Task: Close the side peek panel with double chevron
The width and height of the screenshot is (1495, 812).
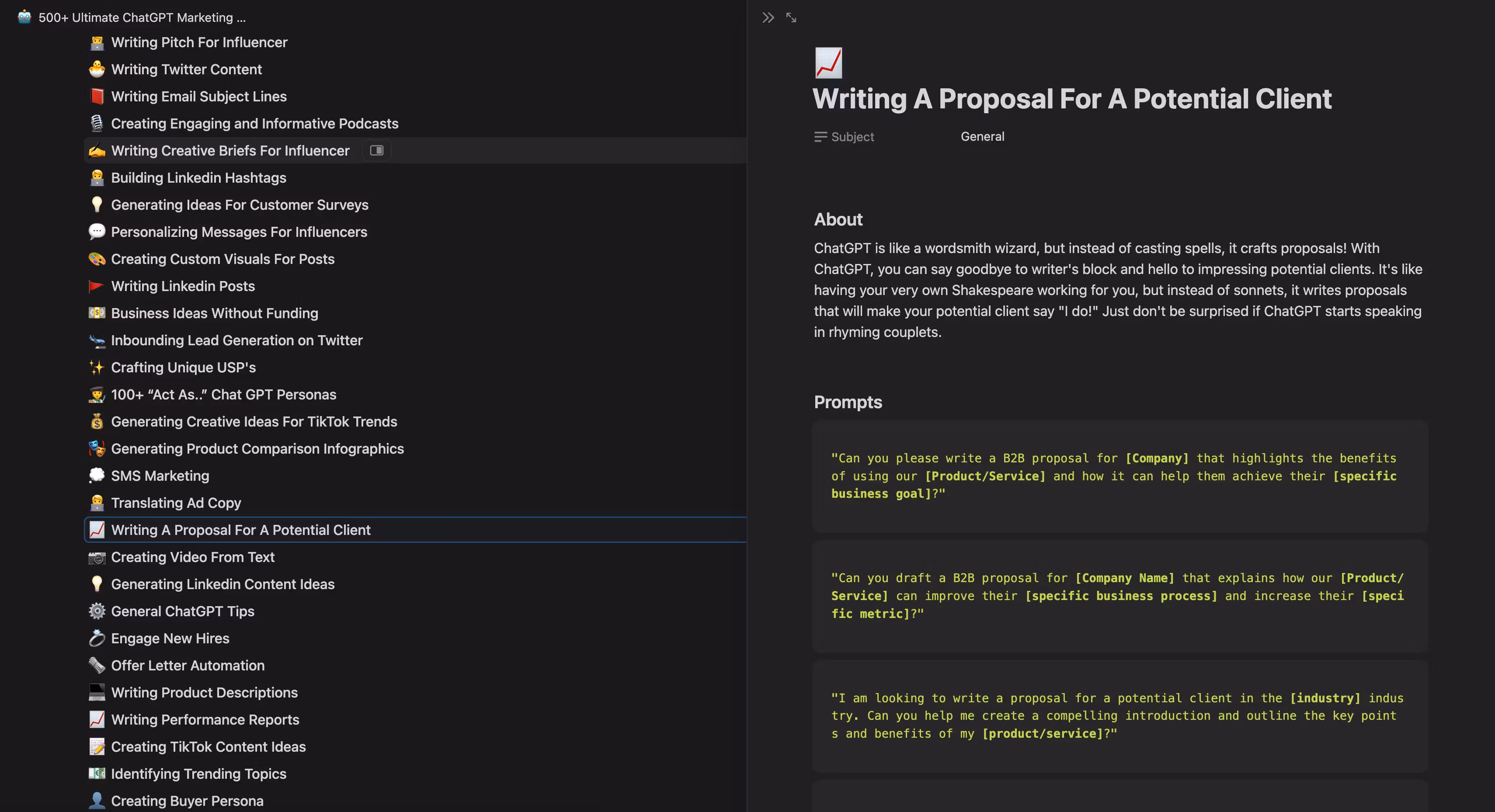Action: click(768, 17)
